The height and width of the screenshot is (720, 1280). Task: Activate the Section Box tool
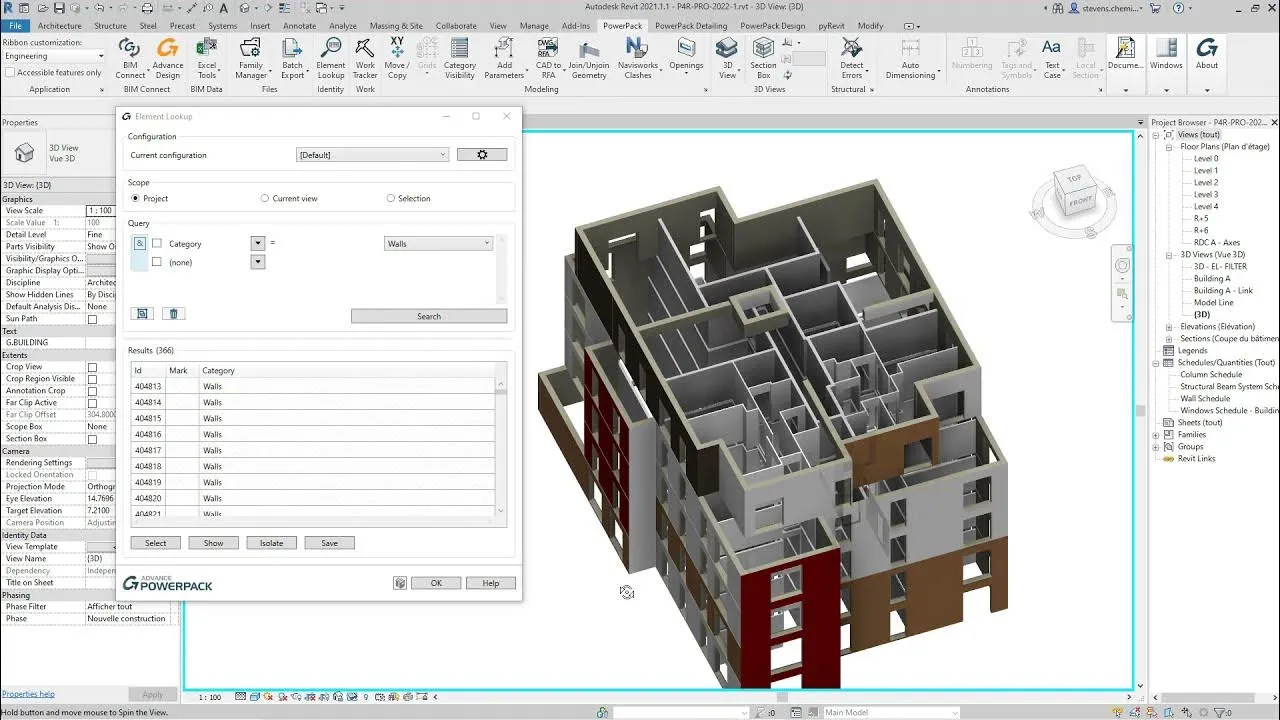tap(763, 59)
